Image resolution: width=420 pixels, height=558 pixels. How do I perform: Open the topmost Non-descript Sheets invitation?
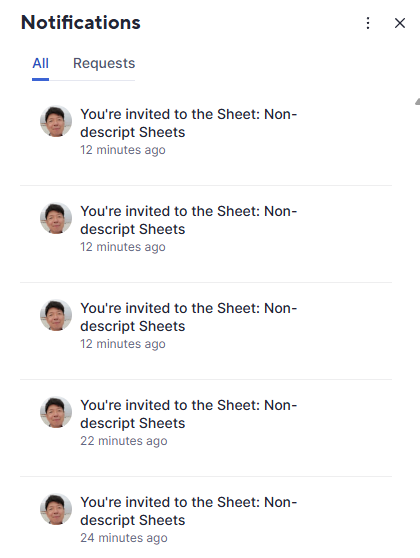pos(206,137)
